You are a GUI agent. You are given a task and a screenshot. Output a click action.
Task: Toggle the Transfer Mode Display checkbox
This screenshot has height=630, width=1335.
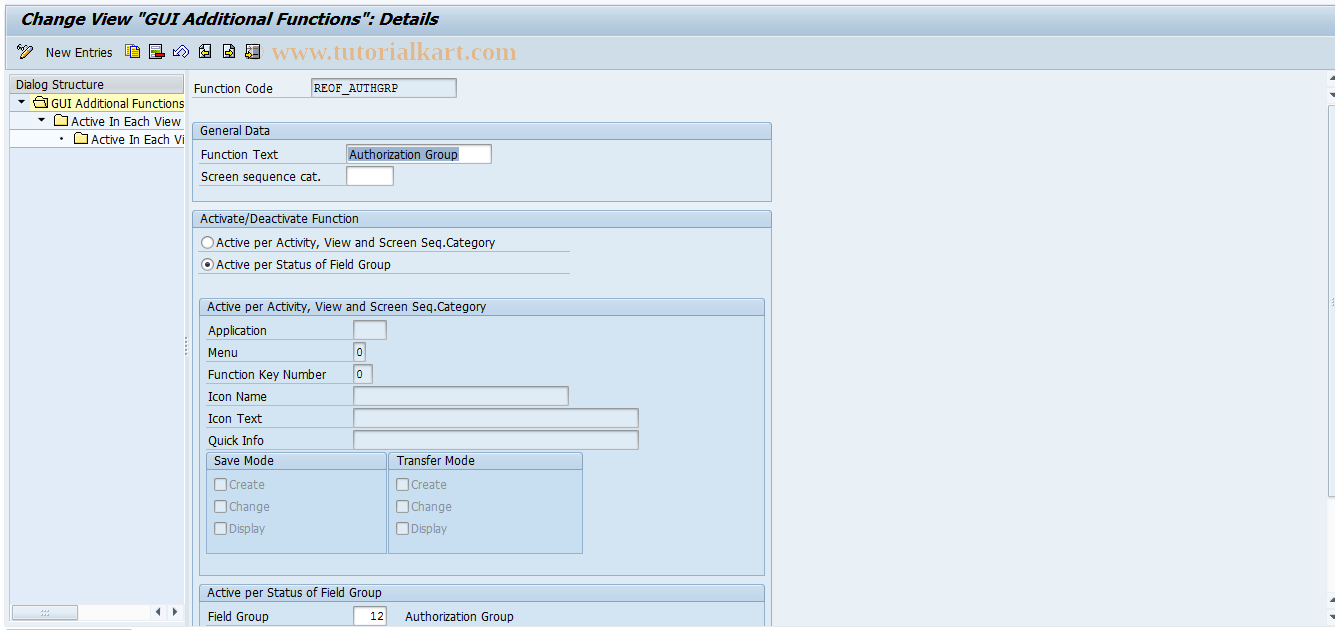click(402, 528)
